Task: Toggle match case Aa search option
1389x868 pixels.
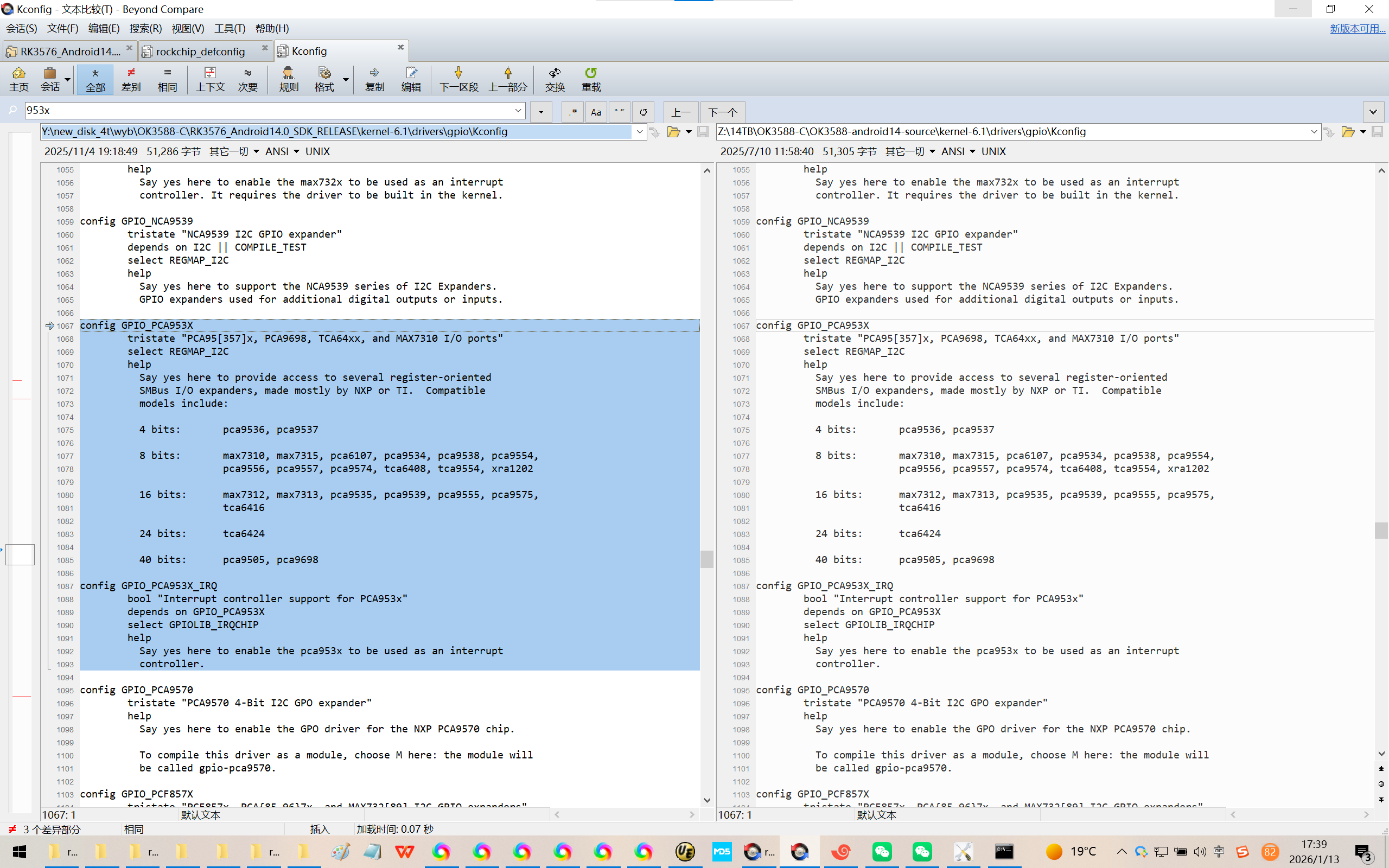Action: click(596, 112)
